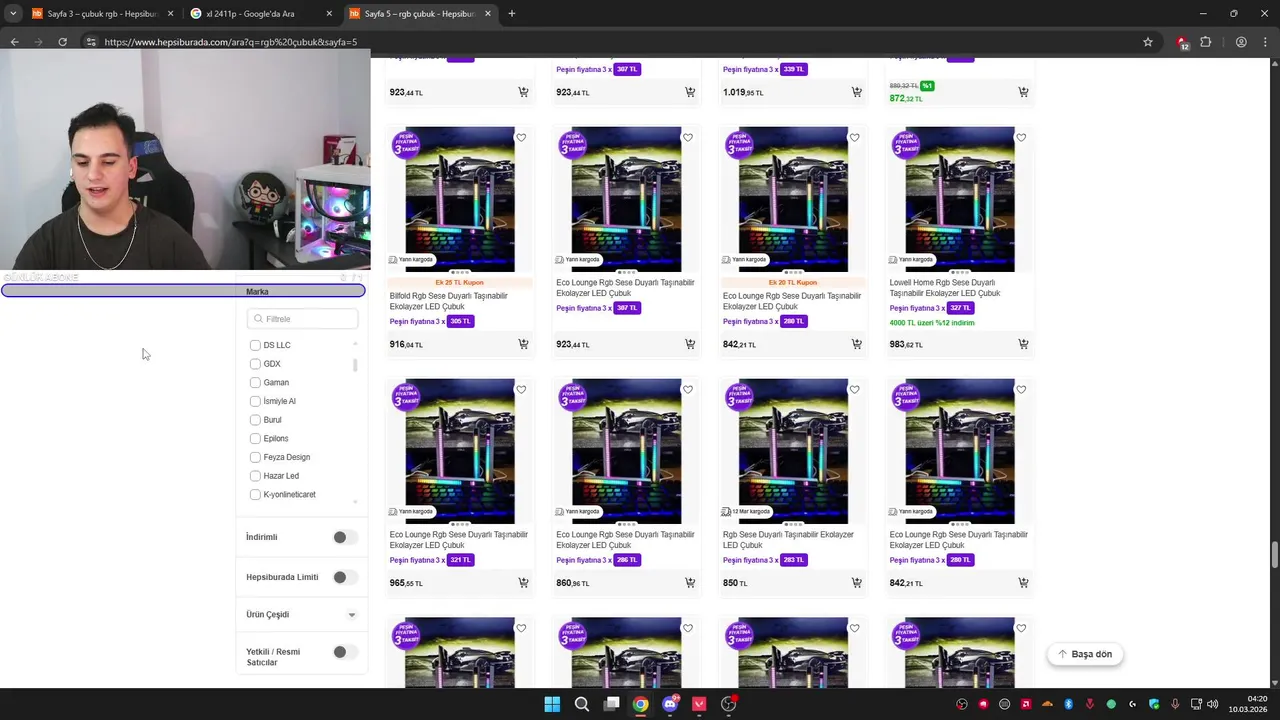View site information icon in address bar
The width and height of the screenshot is (1280, 720).
click(91, 42)
